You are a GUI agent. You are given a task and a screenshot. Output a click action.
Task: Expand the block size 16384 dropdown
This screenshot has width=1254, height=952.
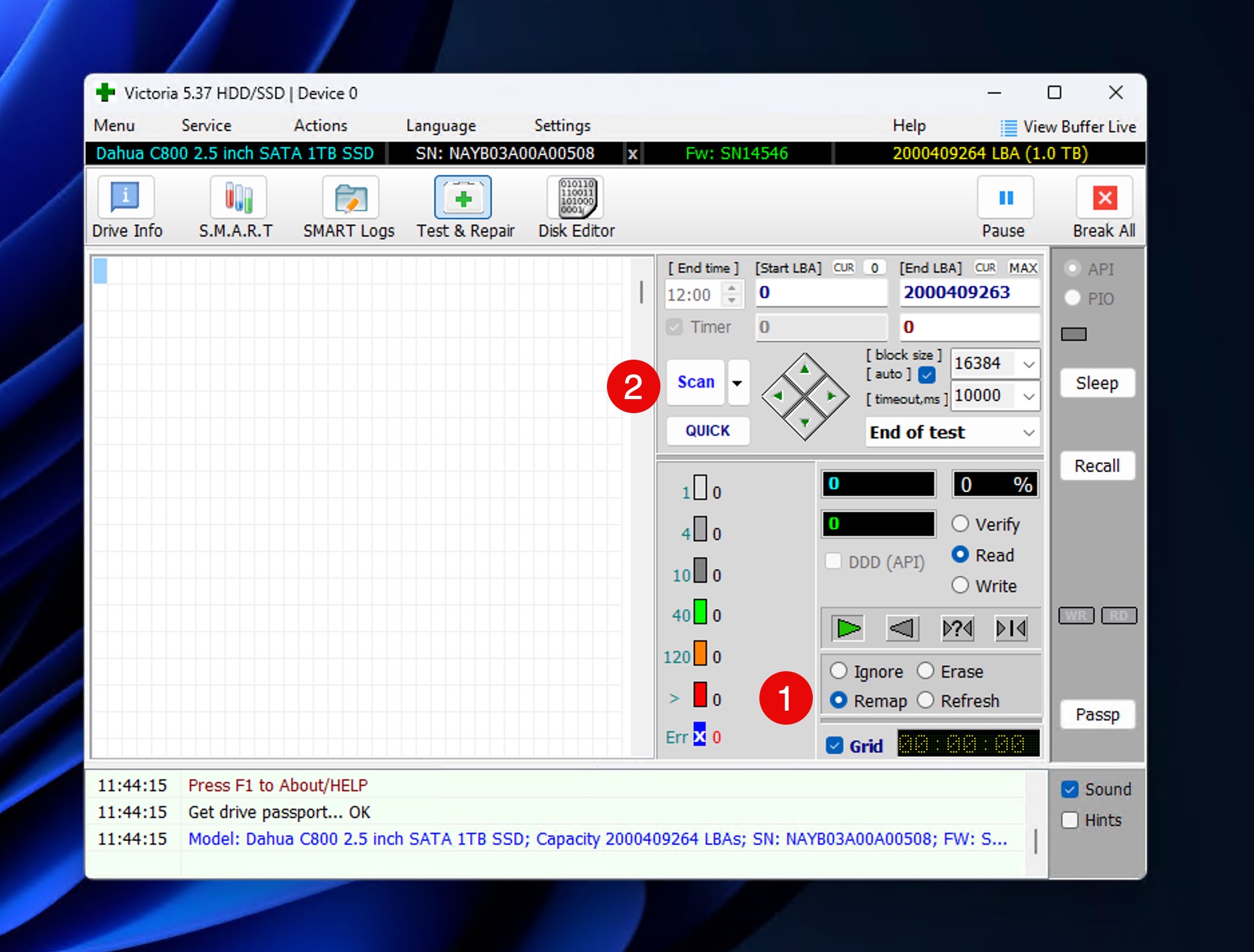coord(1029,364)
